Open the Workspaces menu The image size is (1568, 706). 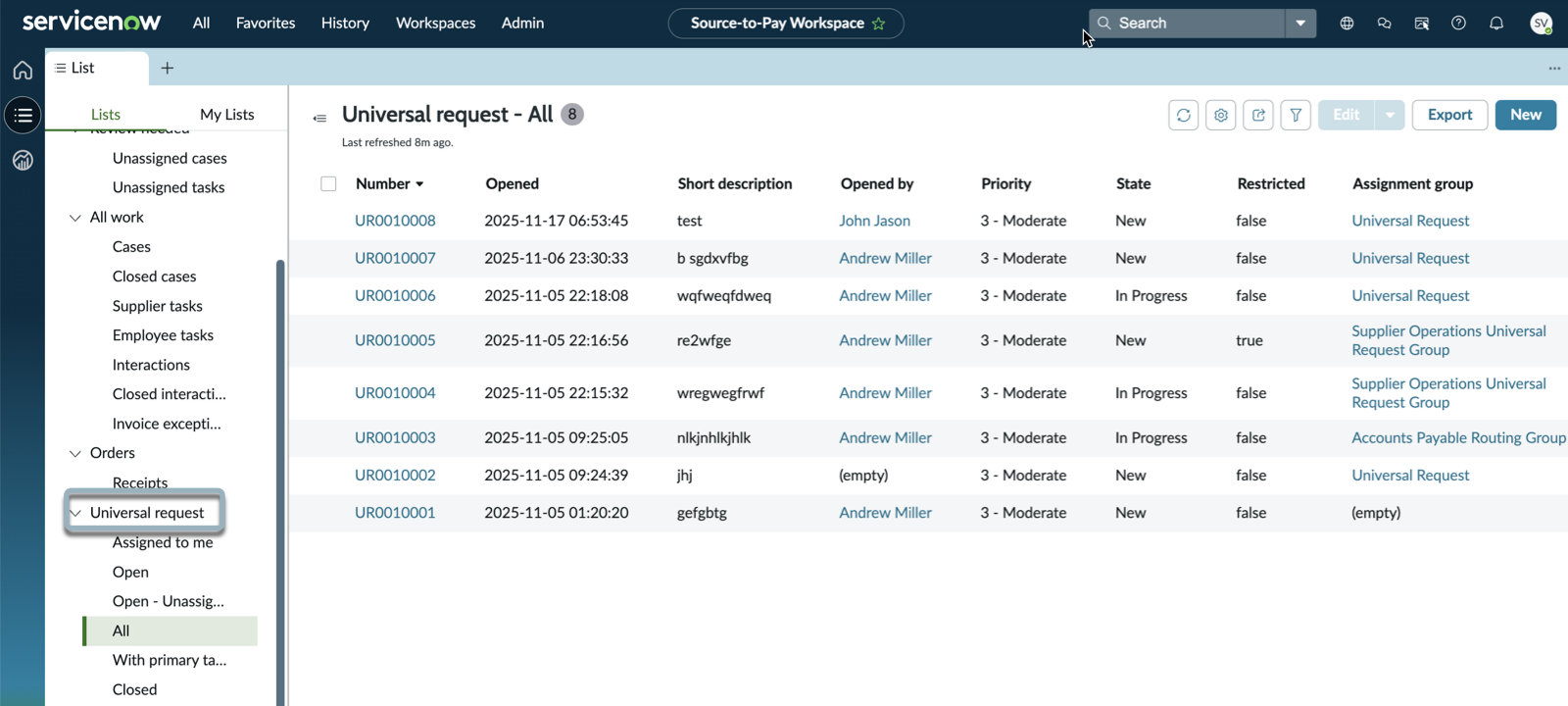(x=435, y=23)
